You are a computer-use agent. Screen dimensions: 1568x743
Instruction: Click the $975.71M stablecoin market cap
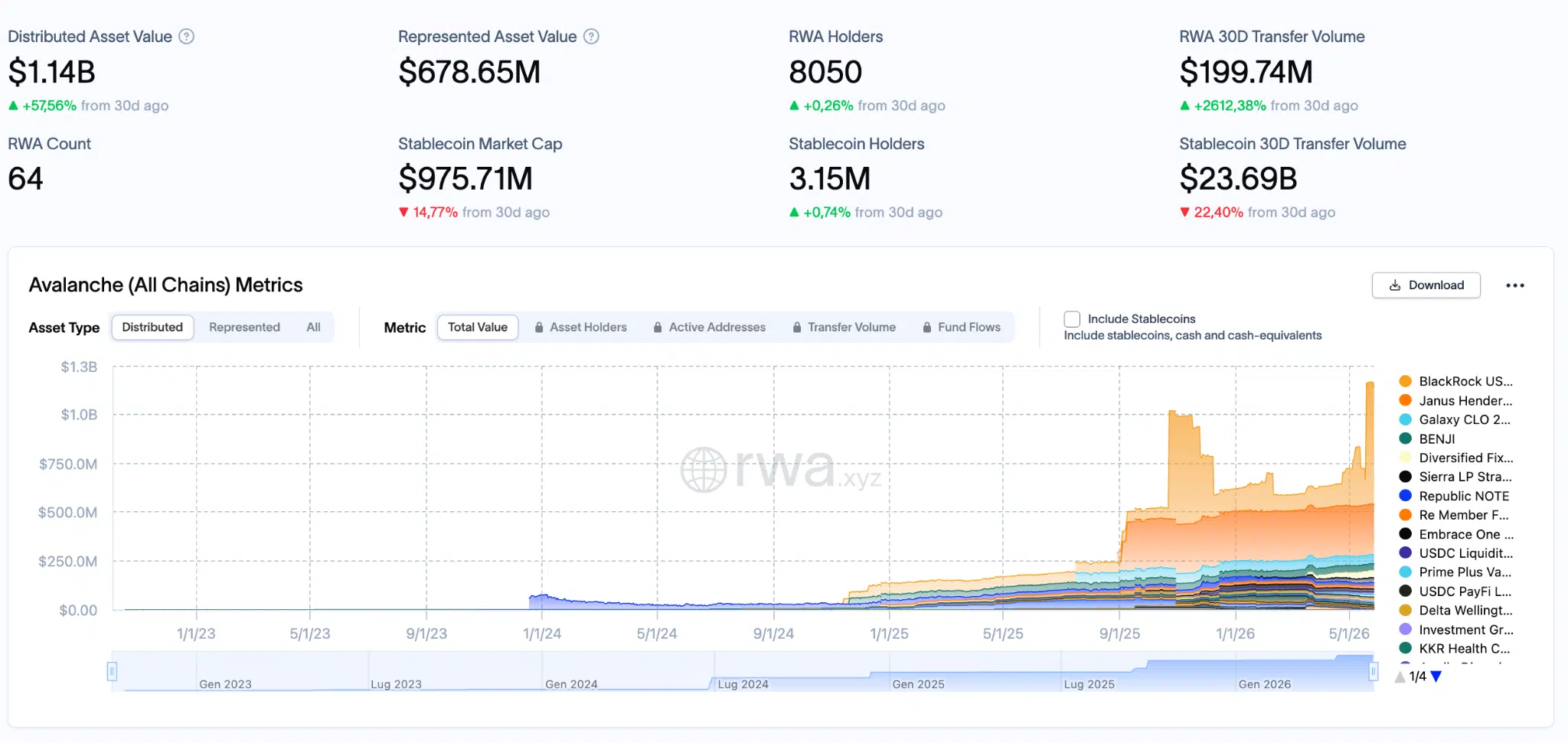tap(465, 179)
